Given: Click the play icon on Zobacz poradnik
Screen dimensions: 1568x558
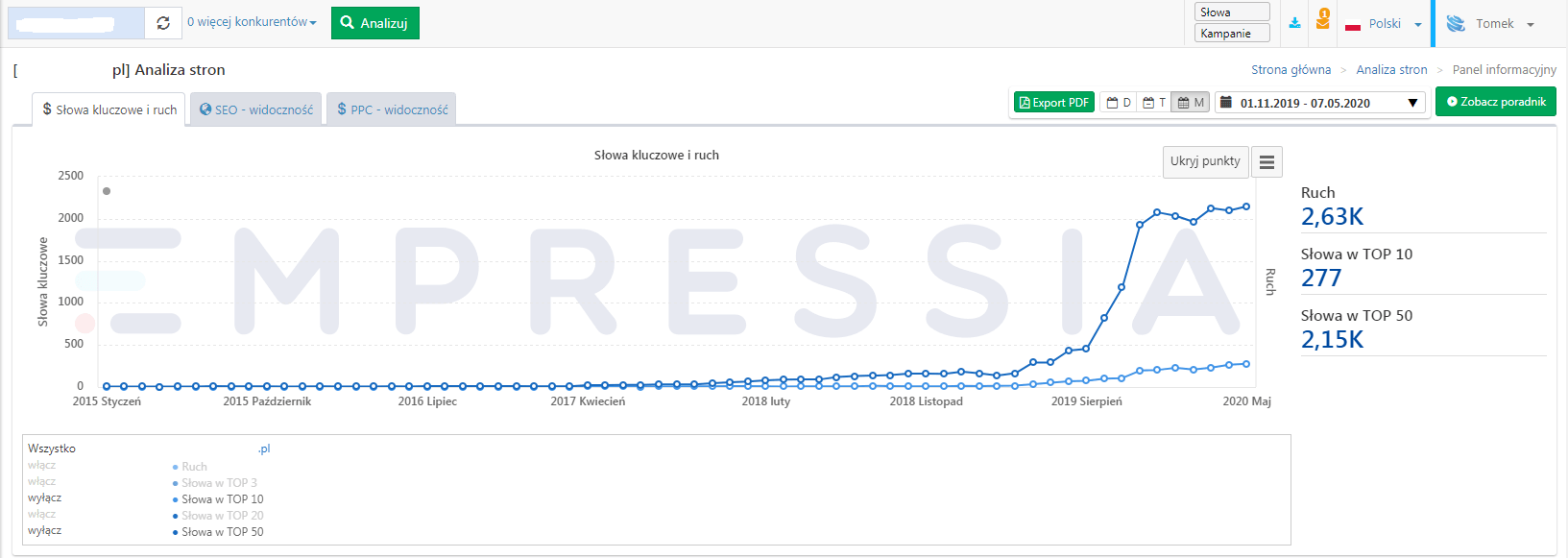Looking at the screenshot, I should point(1452,101).
